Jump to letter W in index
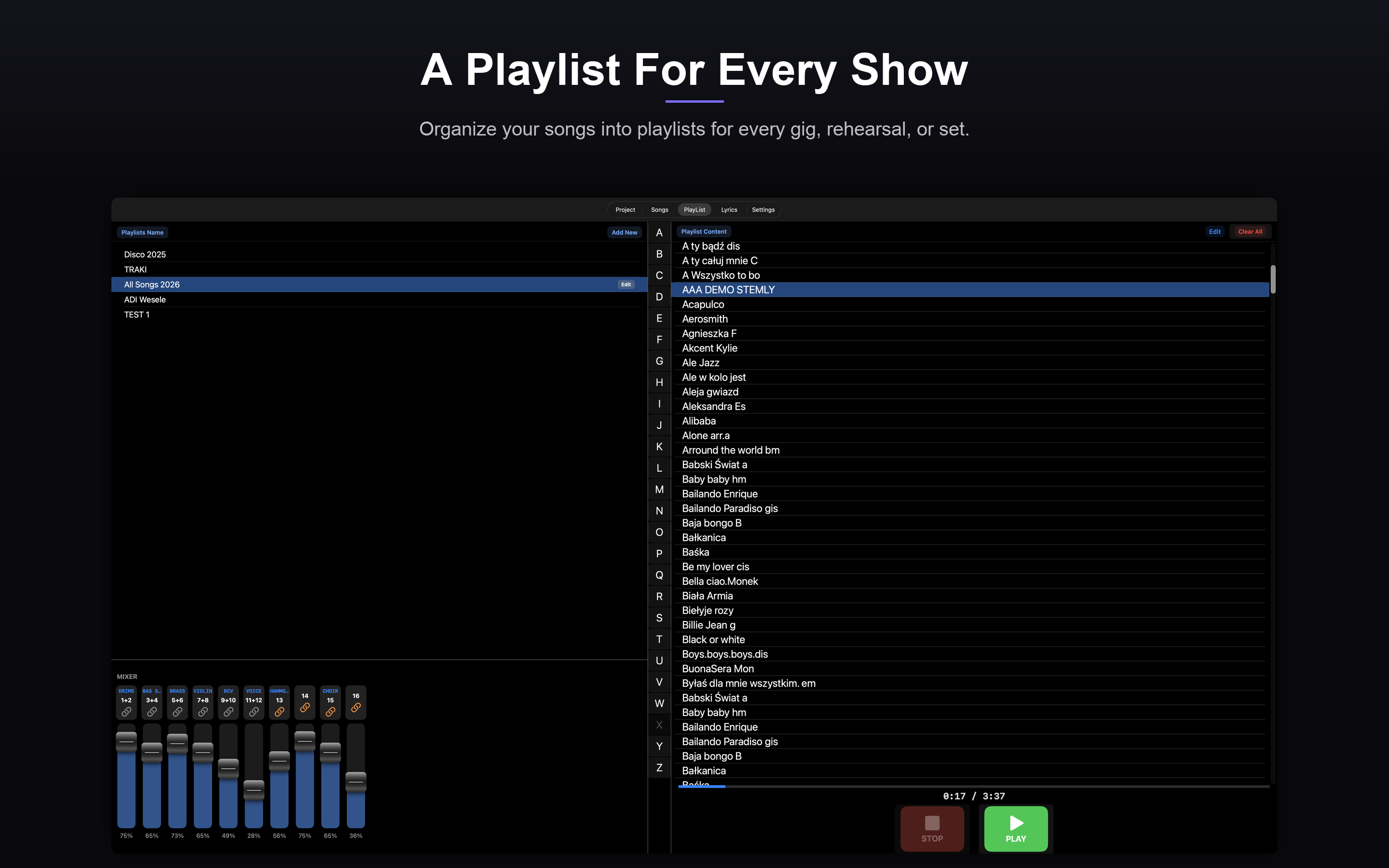This screenshot has height=868, width=1389. click(659, 703)
